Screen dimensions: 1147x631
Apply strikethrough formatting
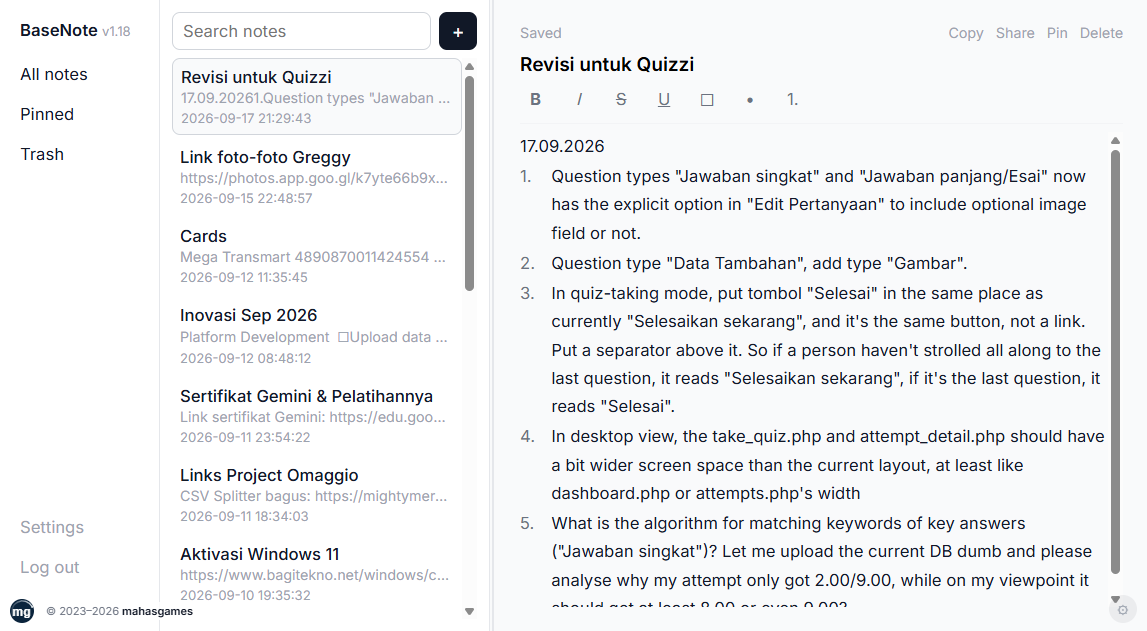coord(621,99)
